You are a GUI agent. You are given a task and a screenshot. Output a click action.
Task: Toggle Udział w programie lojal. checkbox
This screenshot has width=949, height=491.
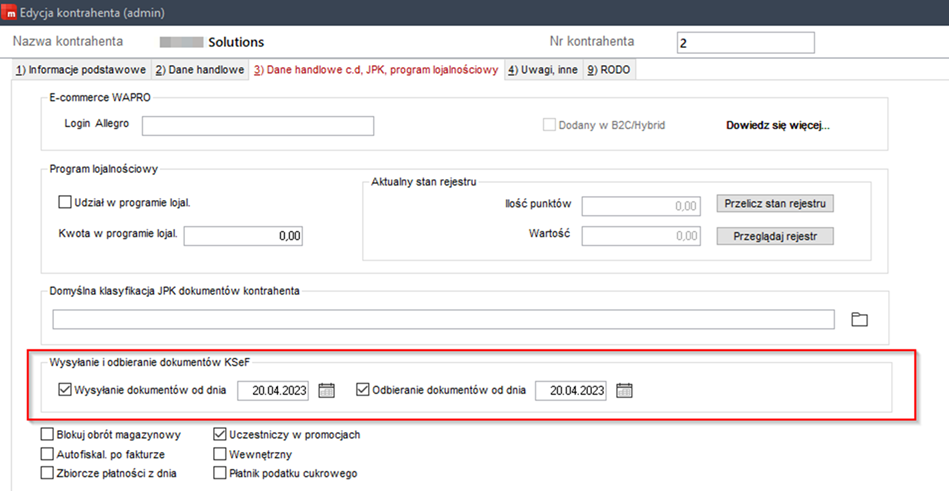(66, 202)
